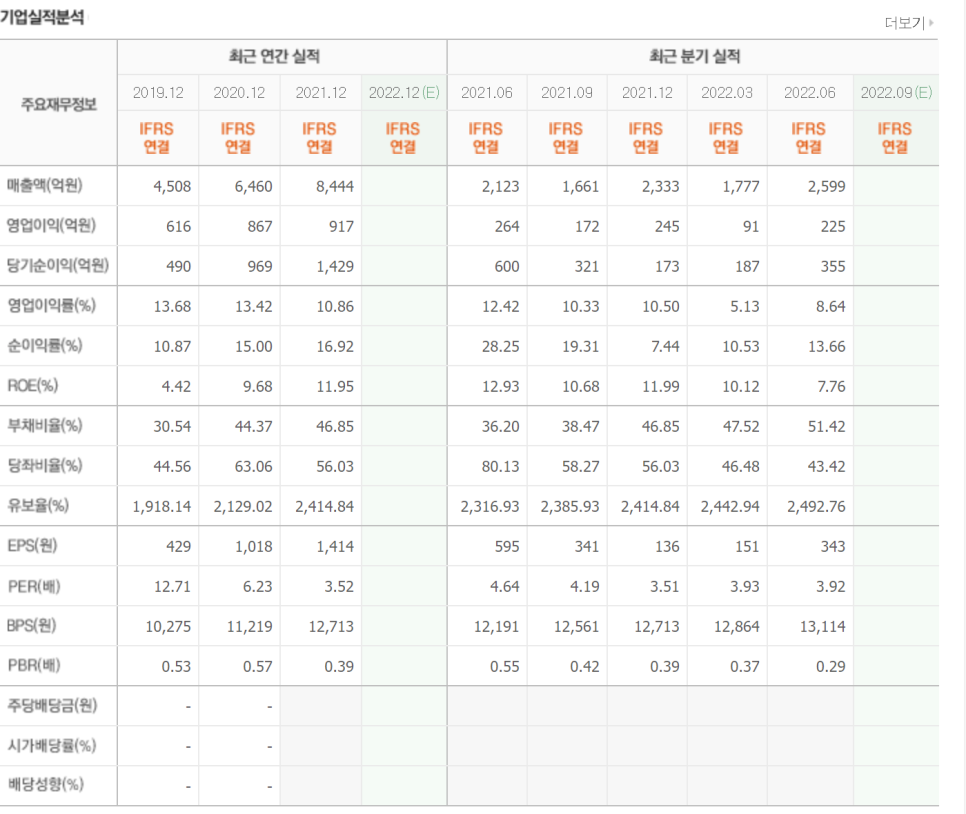The width and height of the screenshot is (966, 814).
Task: Select the 최근 분기 실적 header
Action: (x=694, y=57)
